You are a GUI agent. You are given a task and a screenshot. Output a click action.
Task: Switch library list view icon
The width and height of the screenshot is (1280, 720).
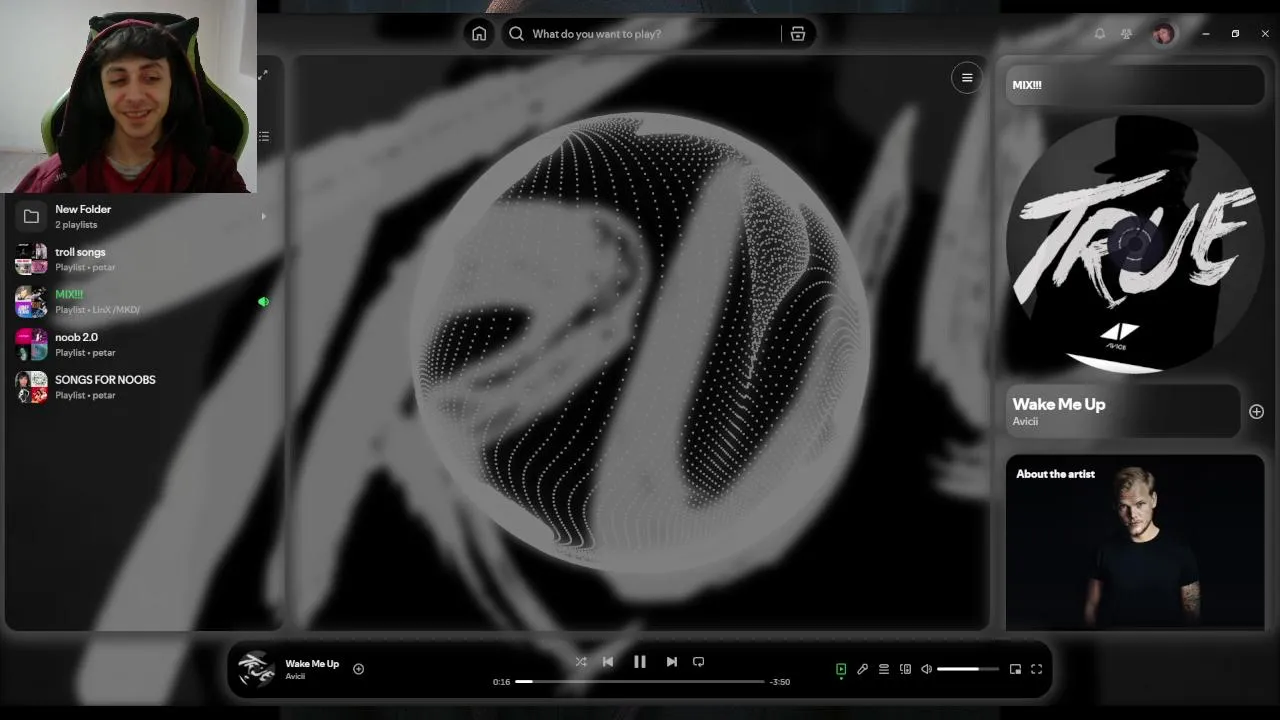[264, 136]
